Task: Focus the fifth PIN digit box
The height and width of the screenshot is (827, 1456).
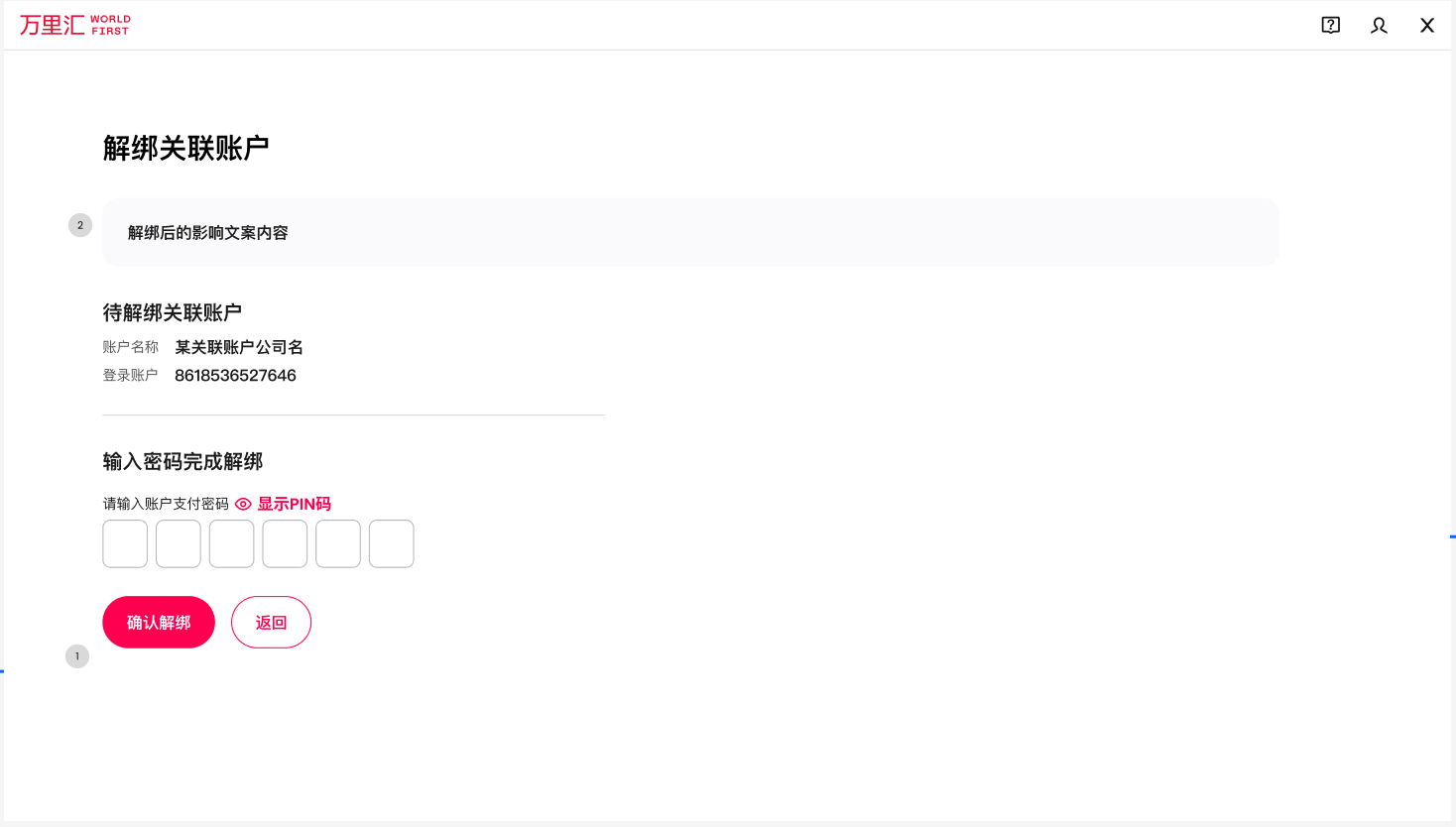Action: pyautogui.click(x=338, y=543)
